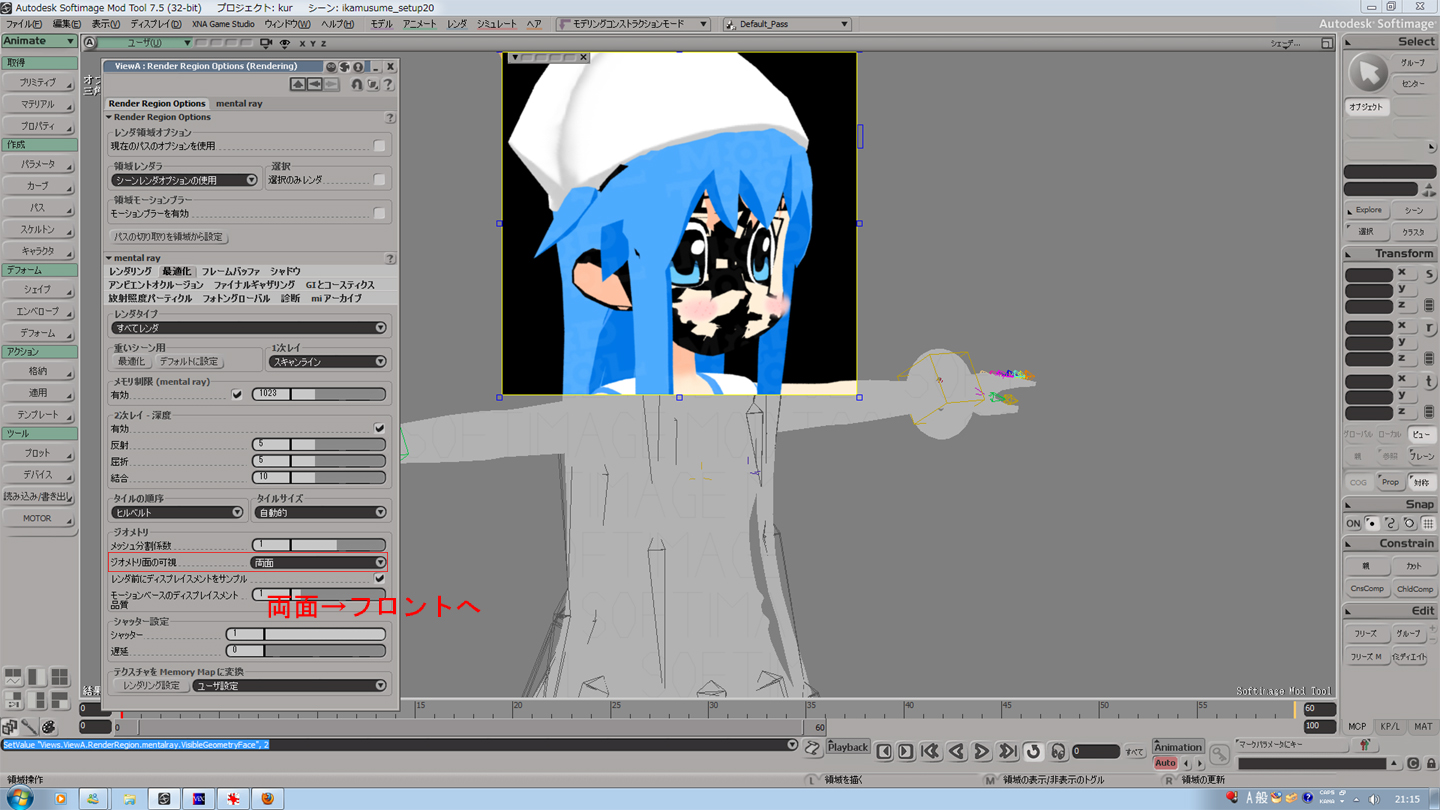Toggle the loop playback icon
Image resolution: width=1440 pixels, height=810 pixels.
click(1033, 751)
